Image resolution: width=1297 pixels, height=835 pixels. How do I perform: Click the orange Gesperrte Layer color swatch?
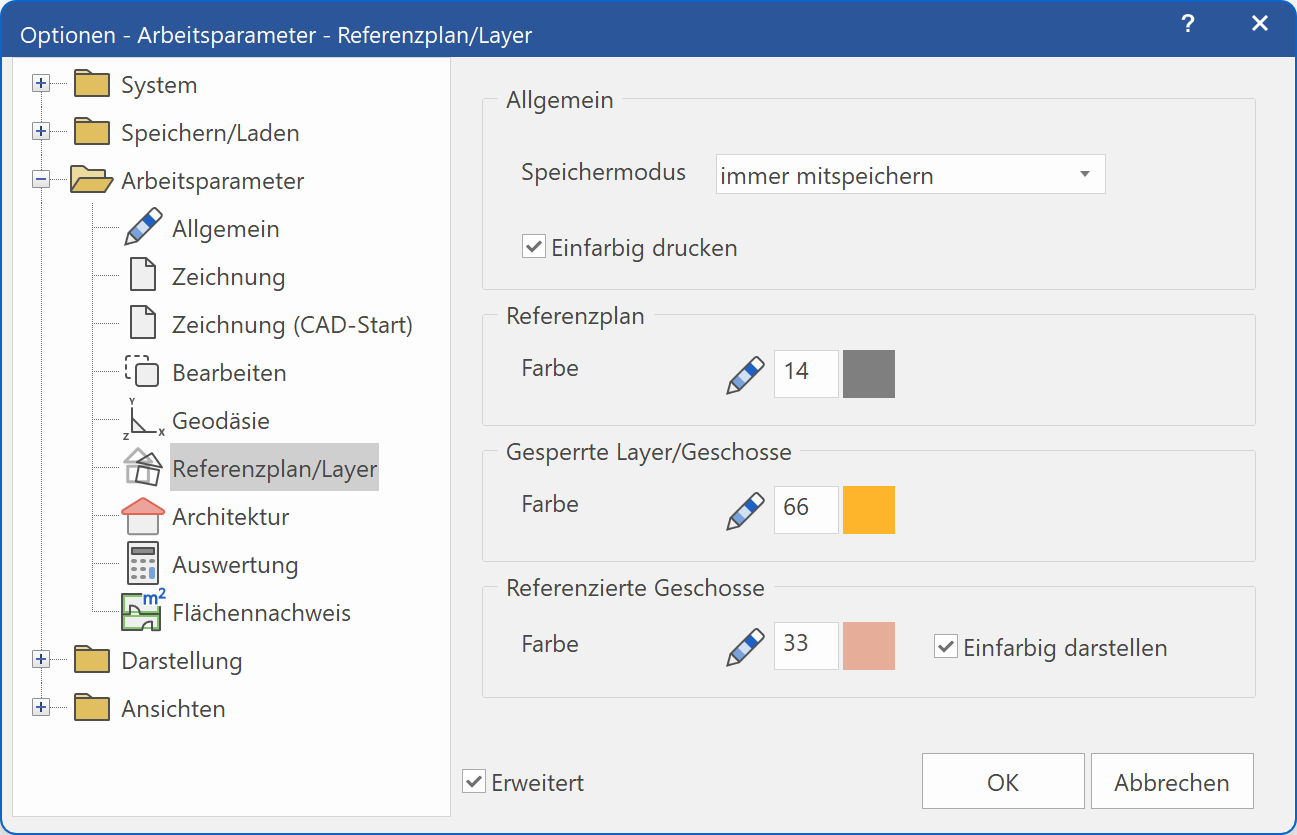click(x=868, y=509)
